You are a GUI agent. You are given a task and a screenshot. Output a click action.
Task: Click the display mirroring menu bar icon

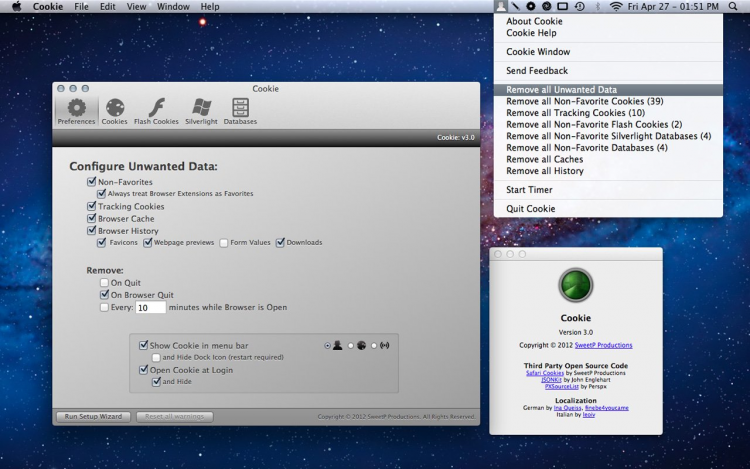point(563,6)
